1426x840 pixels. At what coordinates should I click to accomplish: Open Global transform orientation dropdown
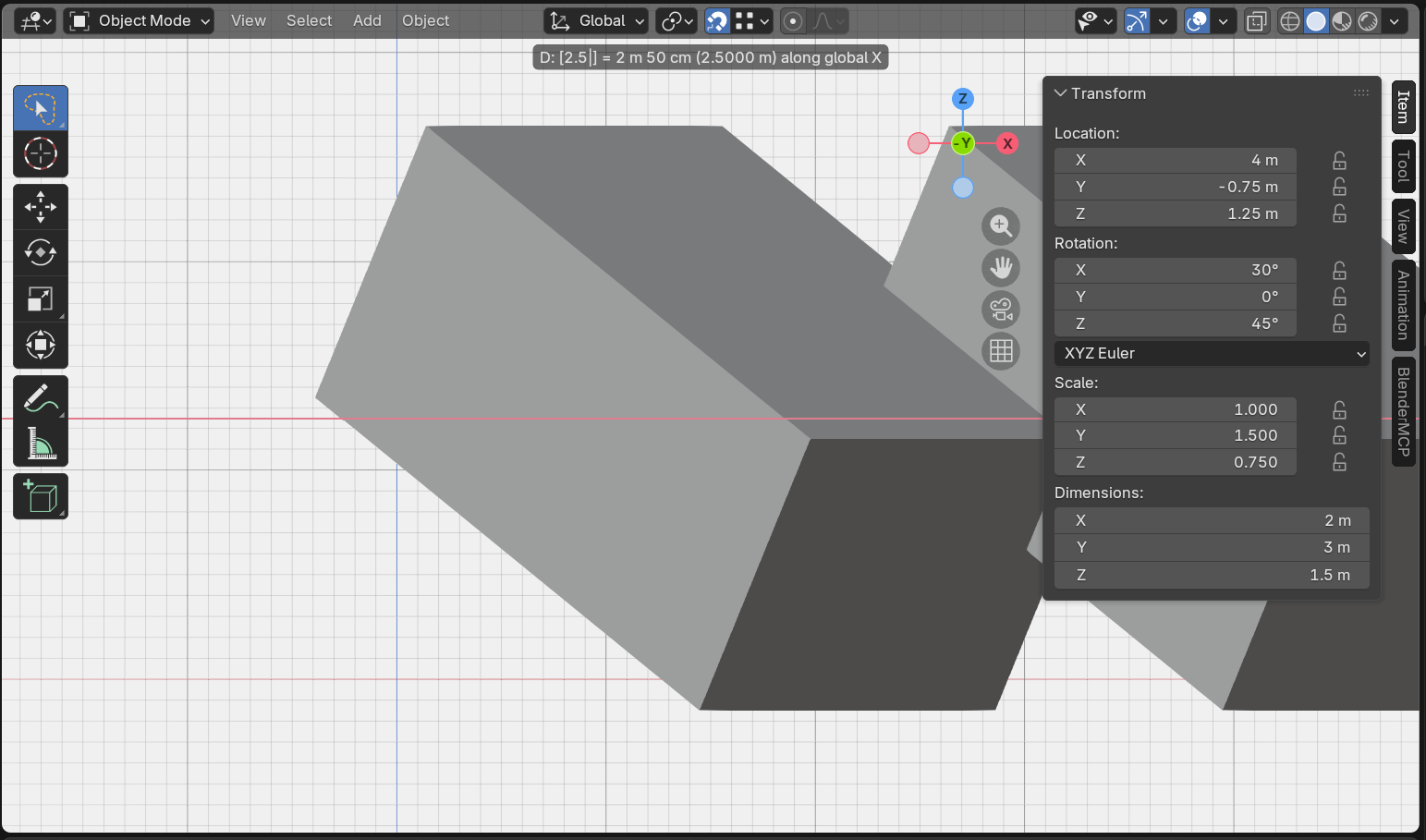click(596, 20)
